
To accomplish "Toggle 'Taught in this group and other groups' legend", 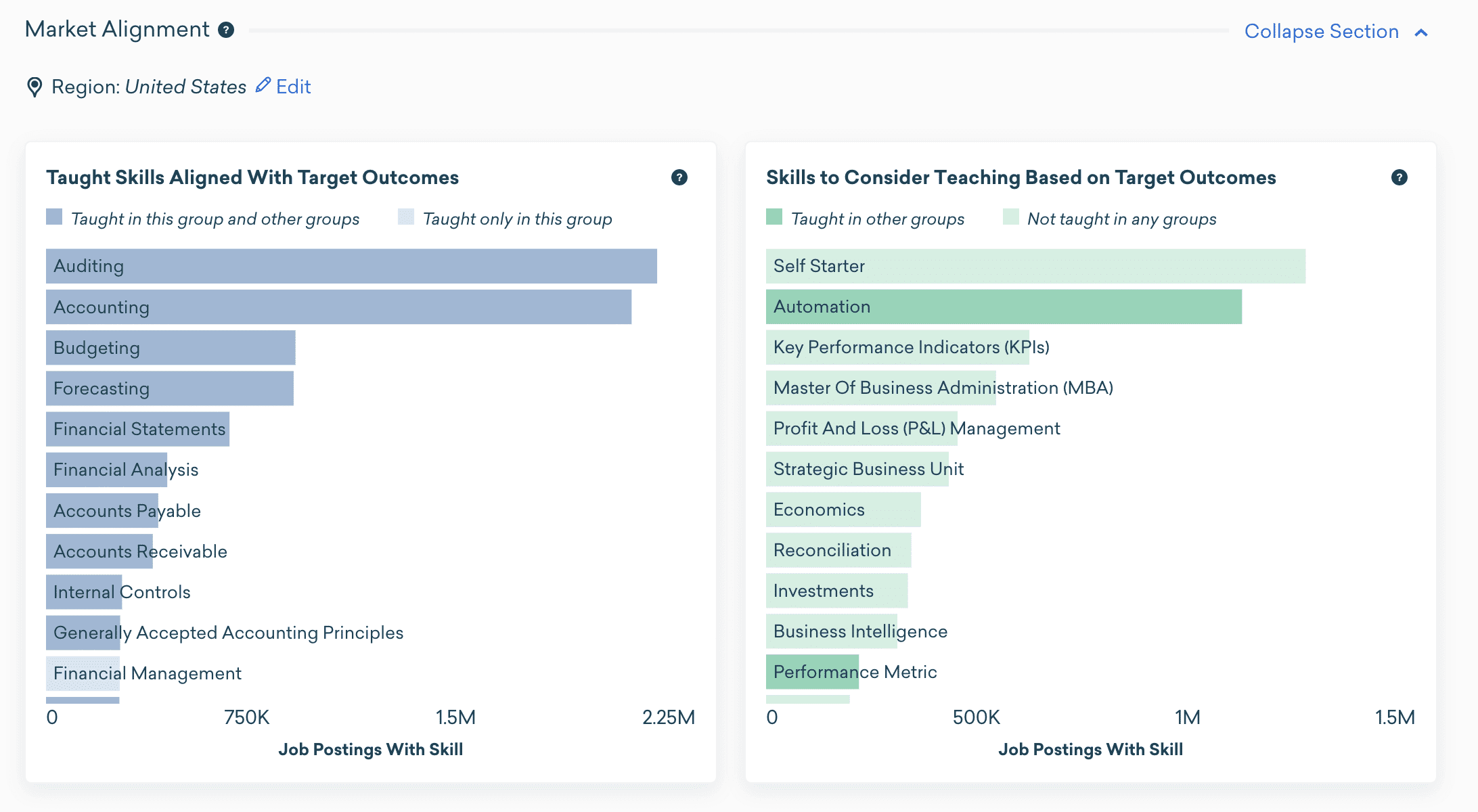I will pyautogui.click(x=54, y=217).
